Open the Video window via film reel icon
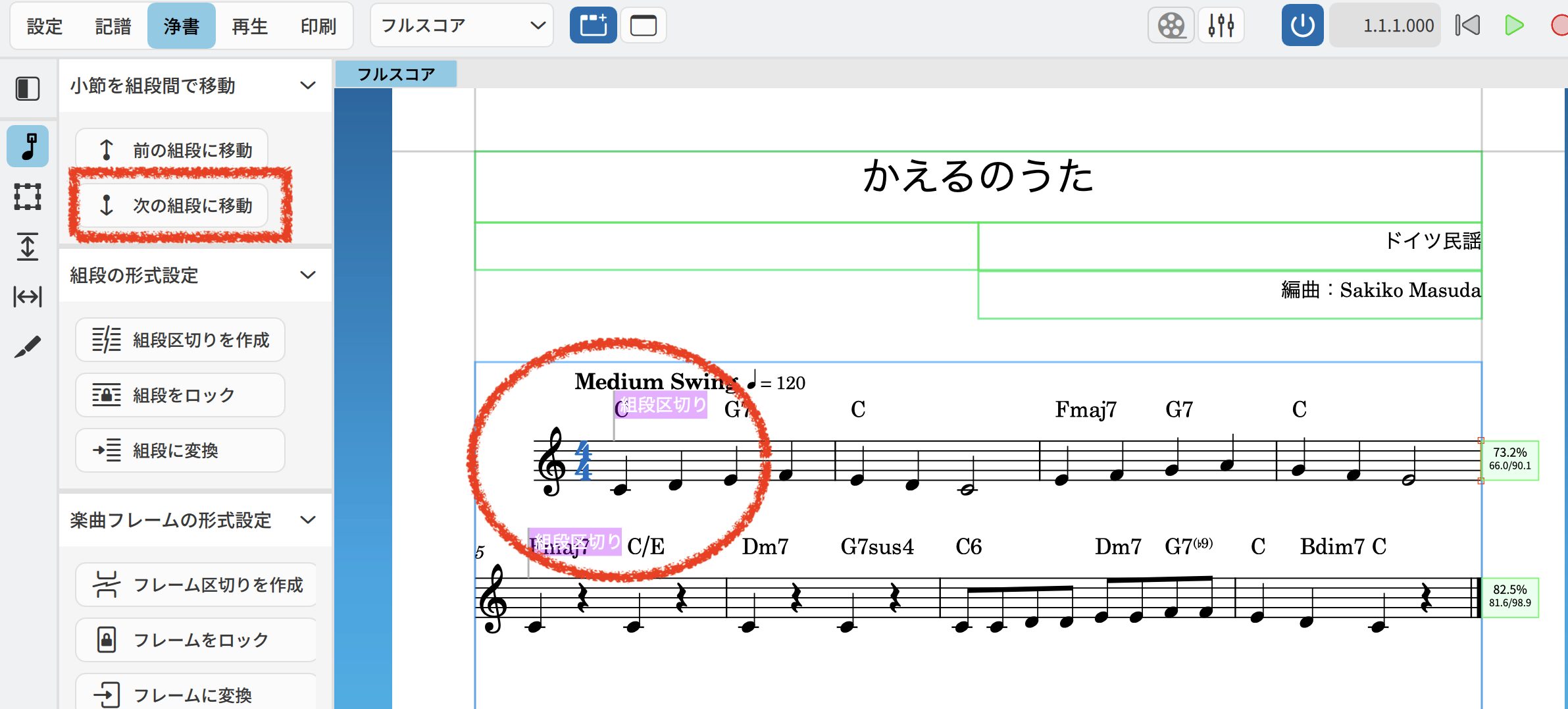This screenshot has width=1568, height=709. [1171, 26]
